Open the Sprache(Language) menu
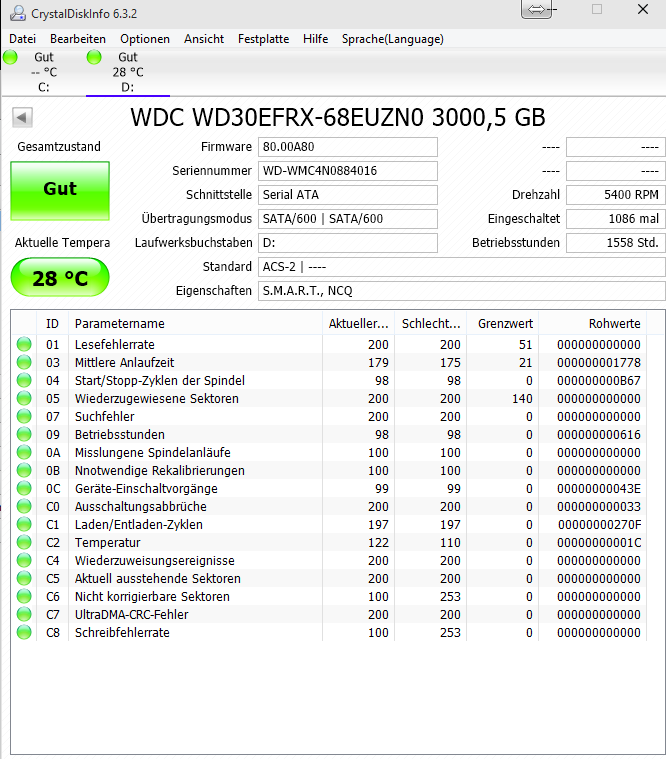This screenshot has width=666, height=759. point(393,39)
